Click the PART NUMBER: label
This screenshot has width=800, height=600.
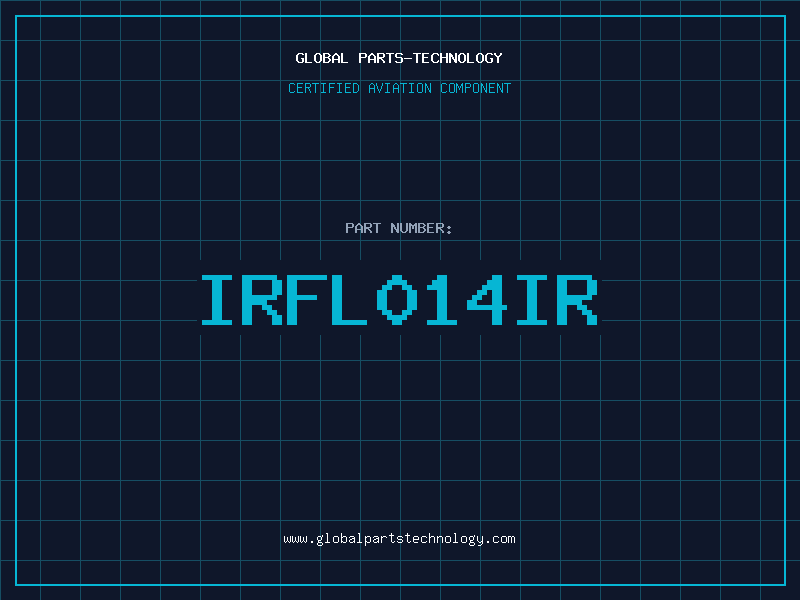click(x=398, y=228)
